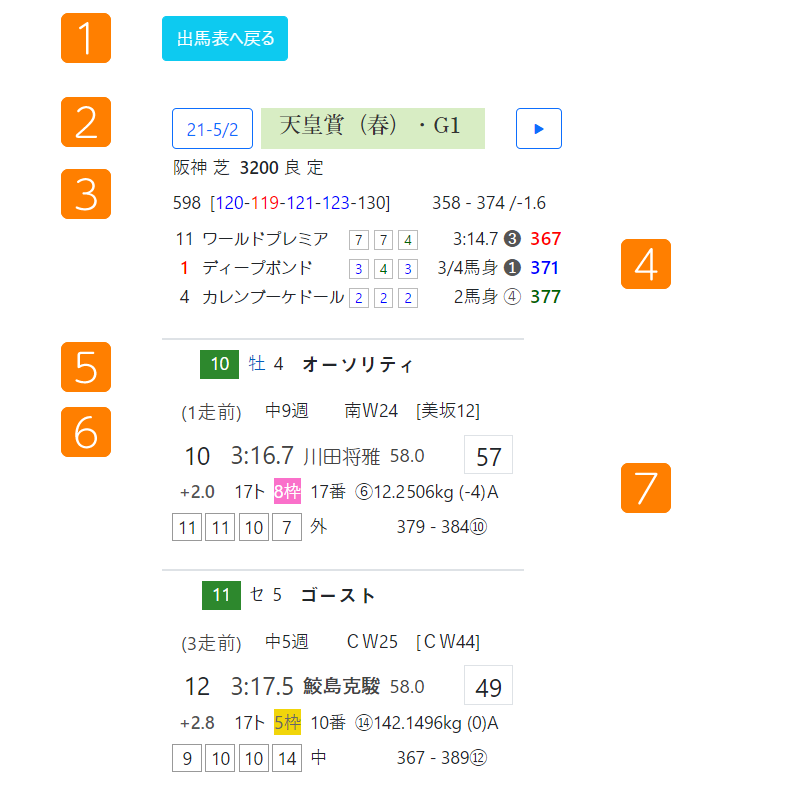
Task: Open the 天皇賞（春）・G1 race title
Action: [372, 128]
